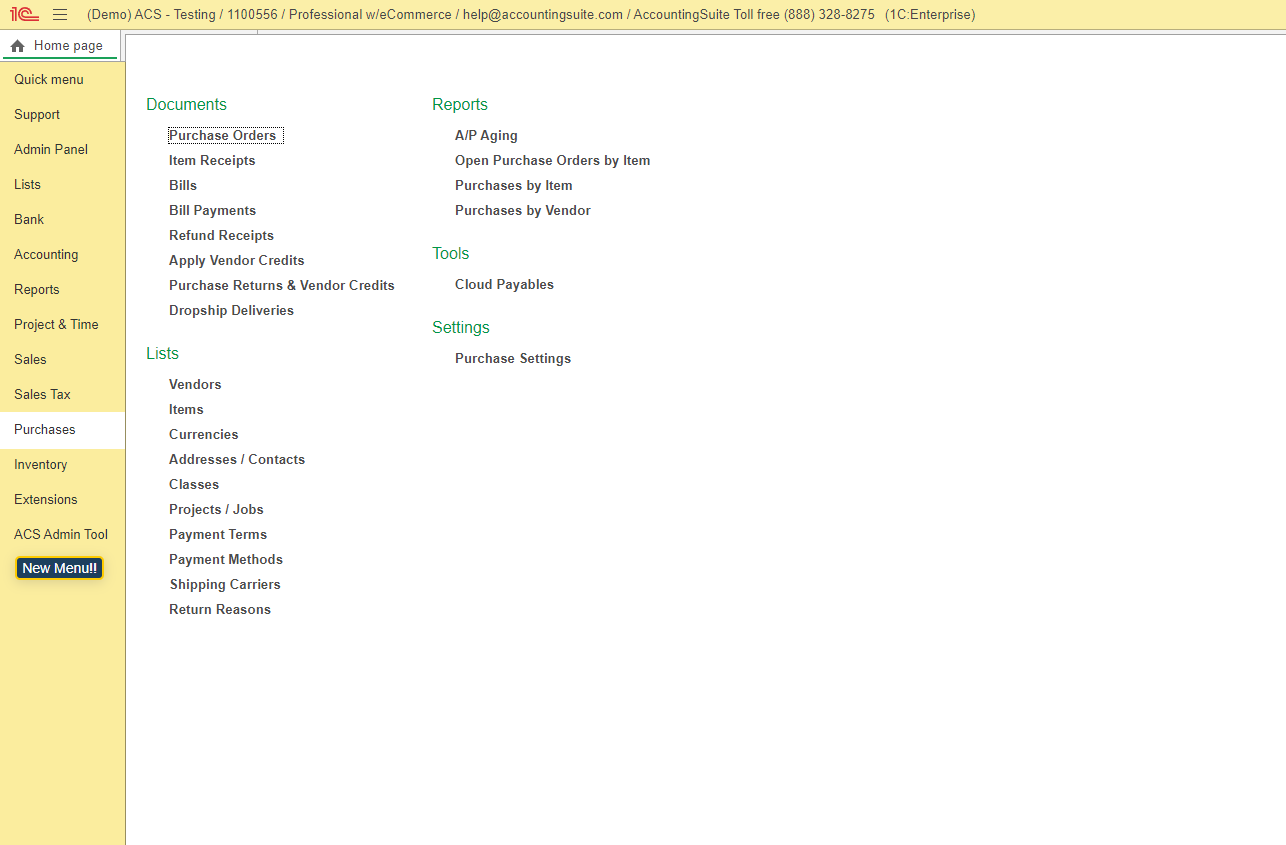The height and width of the screenshot is (845, 1286).
Task: Open Item Receipts link
Action: [x=212, y=161]
